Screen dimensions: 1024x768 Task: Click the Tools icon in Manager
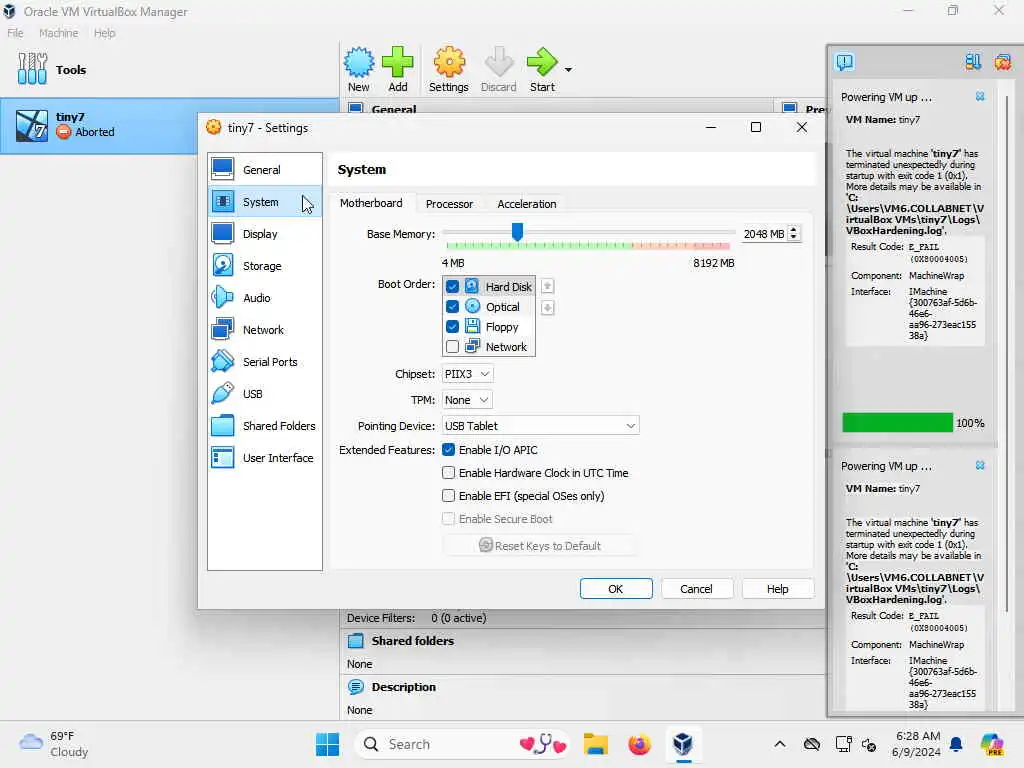click(33, 69)
